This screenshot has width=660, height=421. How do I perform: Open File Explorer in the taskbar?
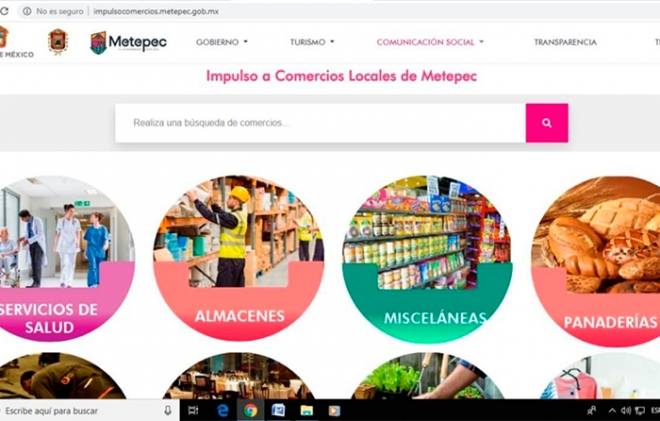coord(306,410)
